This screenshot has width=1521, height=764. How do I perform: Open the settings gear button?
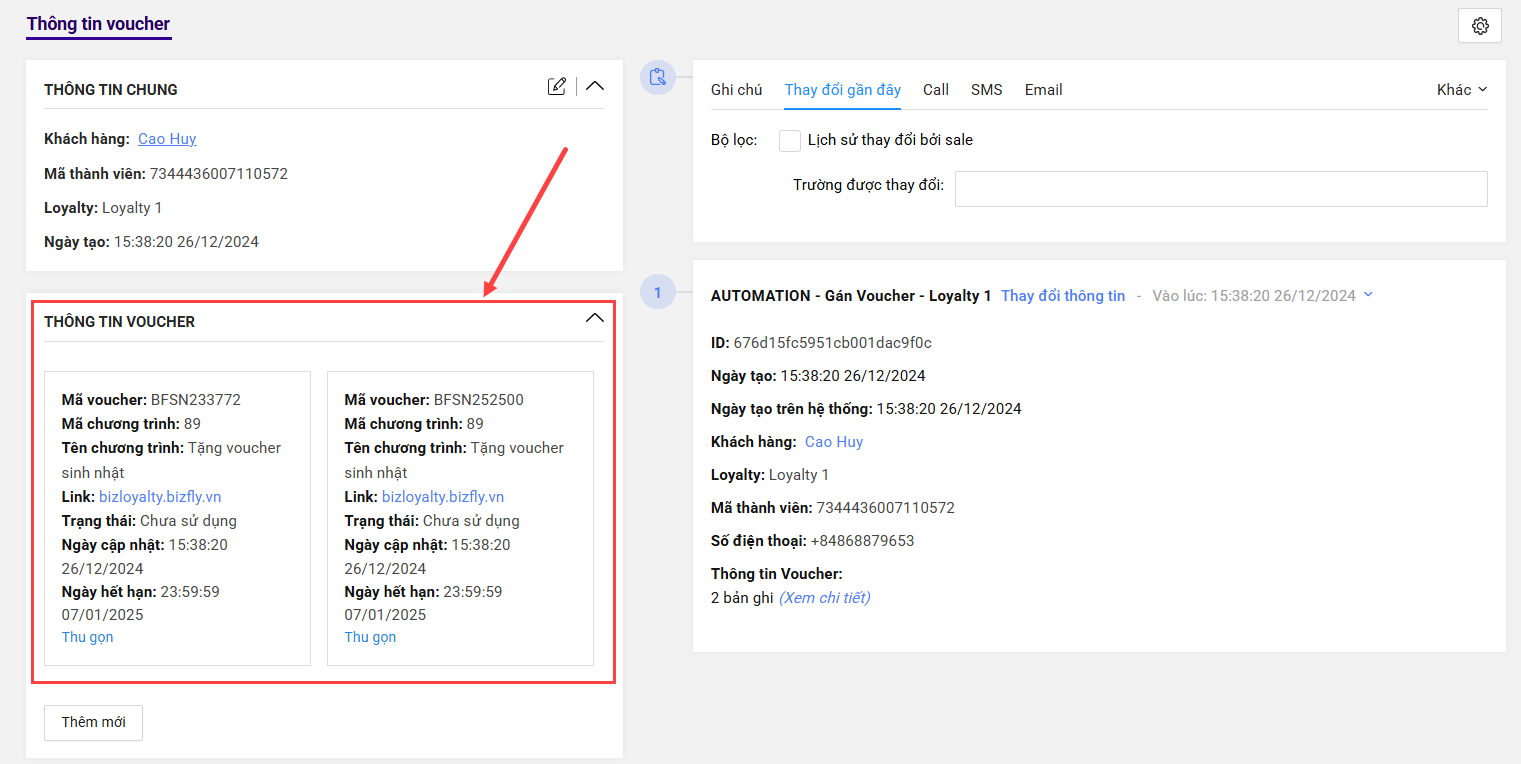[1480, 26]
